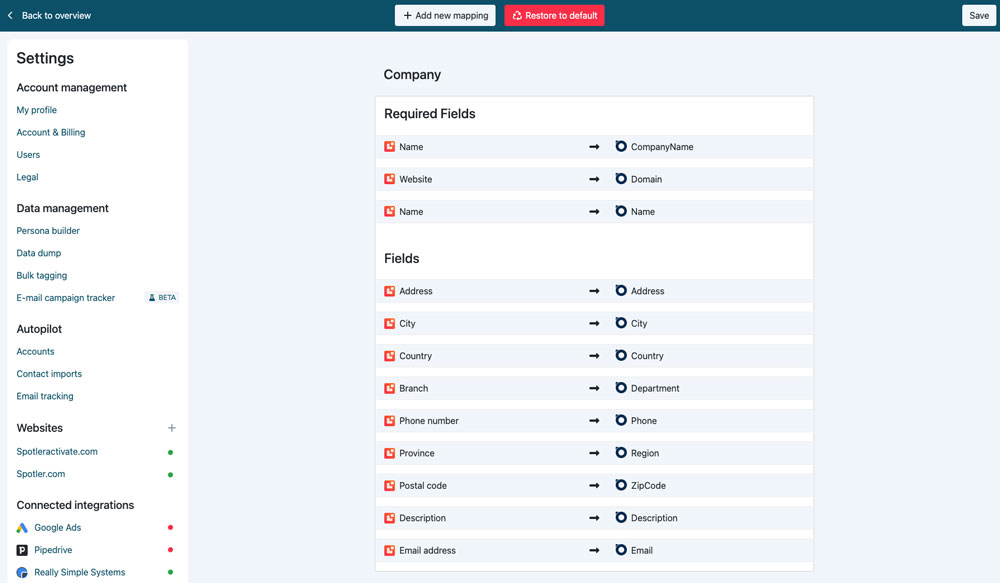Click Add new mapping button

(x=445, y=15)
